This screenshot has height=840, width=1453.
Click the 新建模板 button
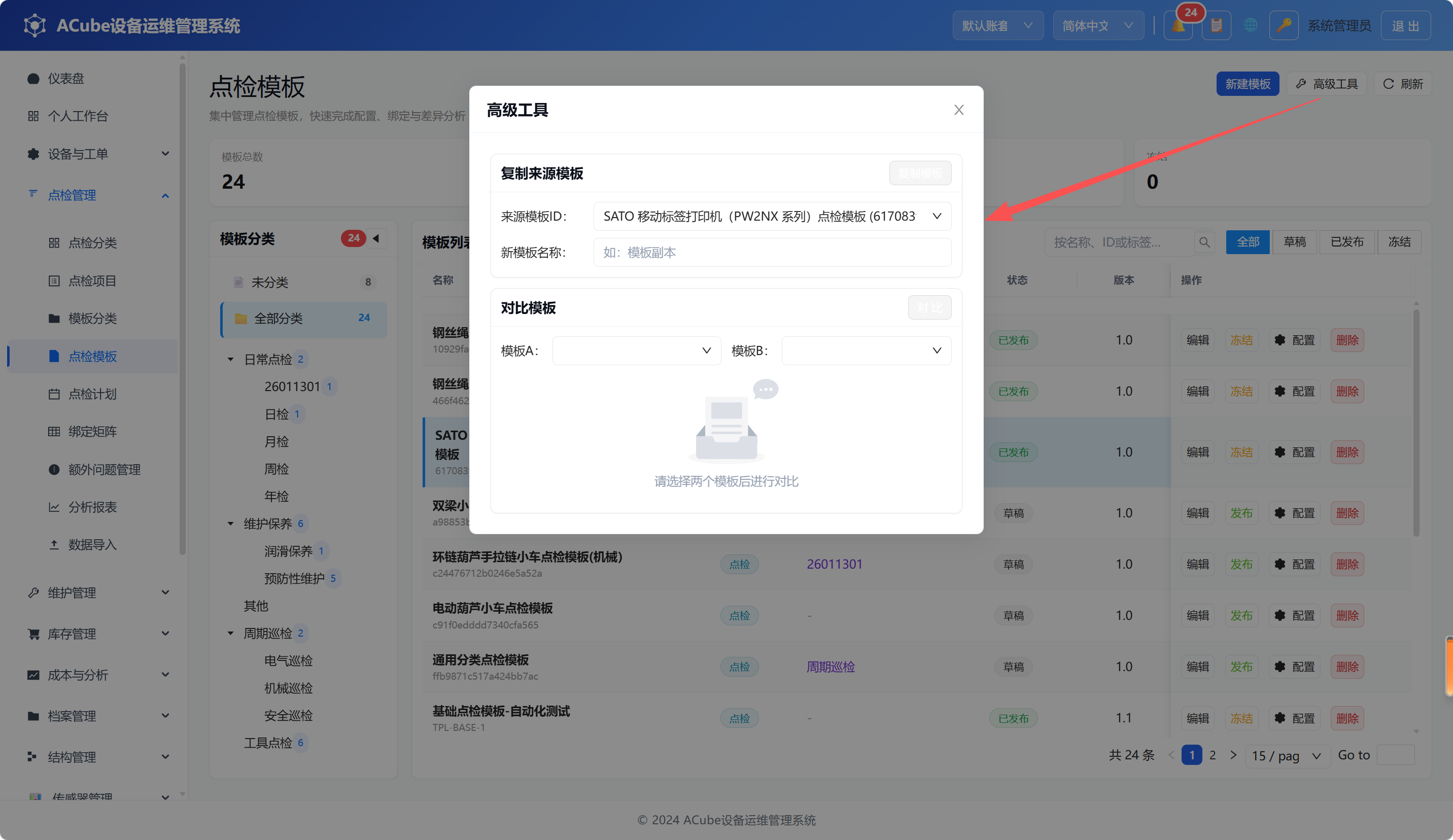(x=1248, y=84)
